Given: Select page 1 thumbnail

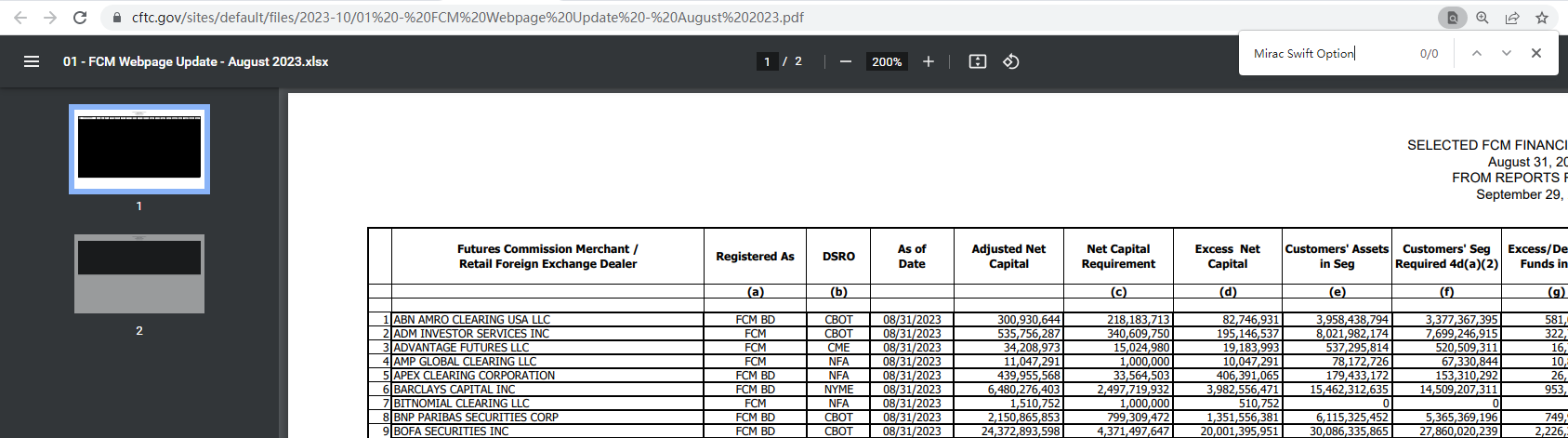Looking at the screenshot, I should (x=139, y=148).
